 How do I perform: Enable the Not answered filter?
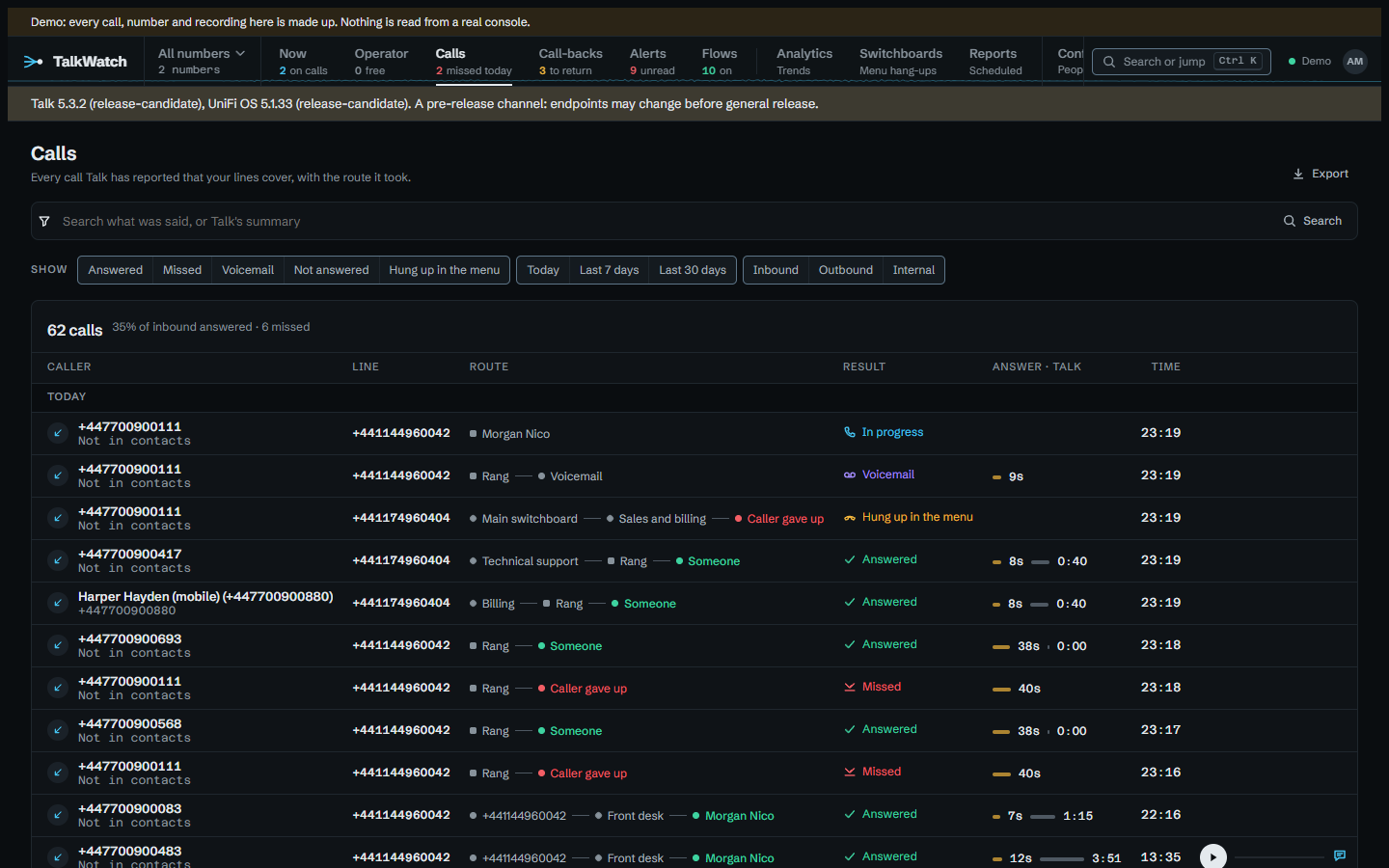click(x=331, y=270)
